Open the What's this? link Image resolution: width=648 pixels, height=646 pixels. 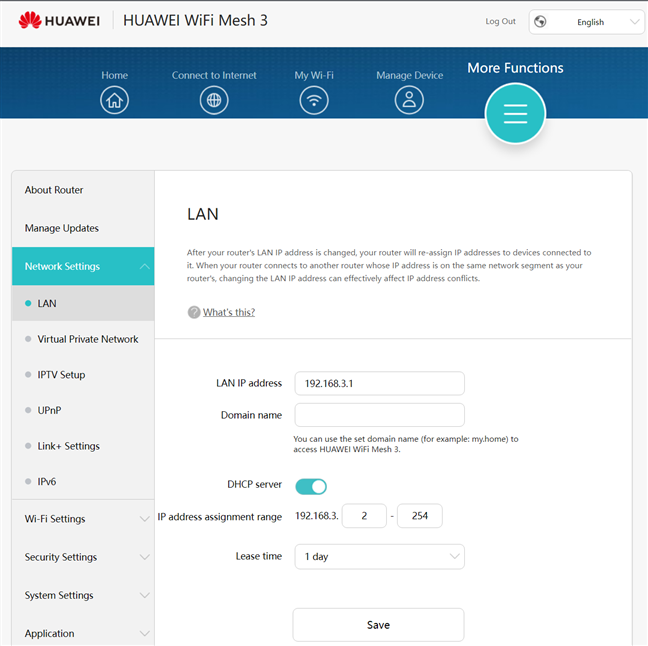tap(229, 312)
